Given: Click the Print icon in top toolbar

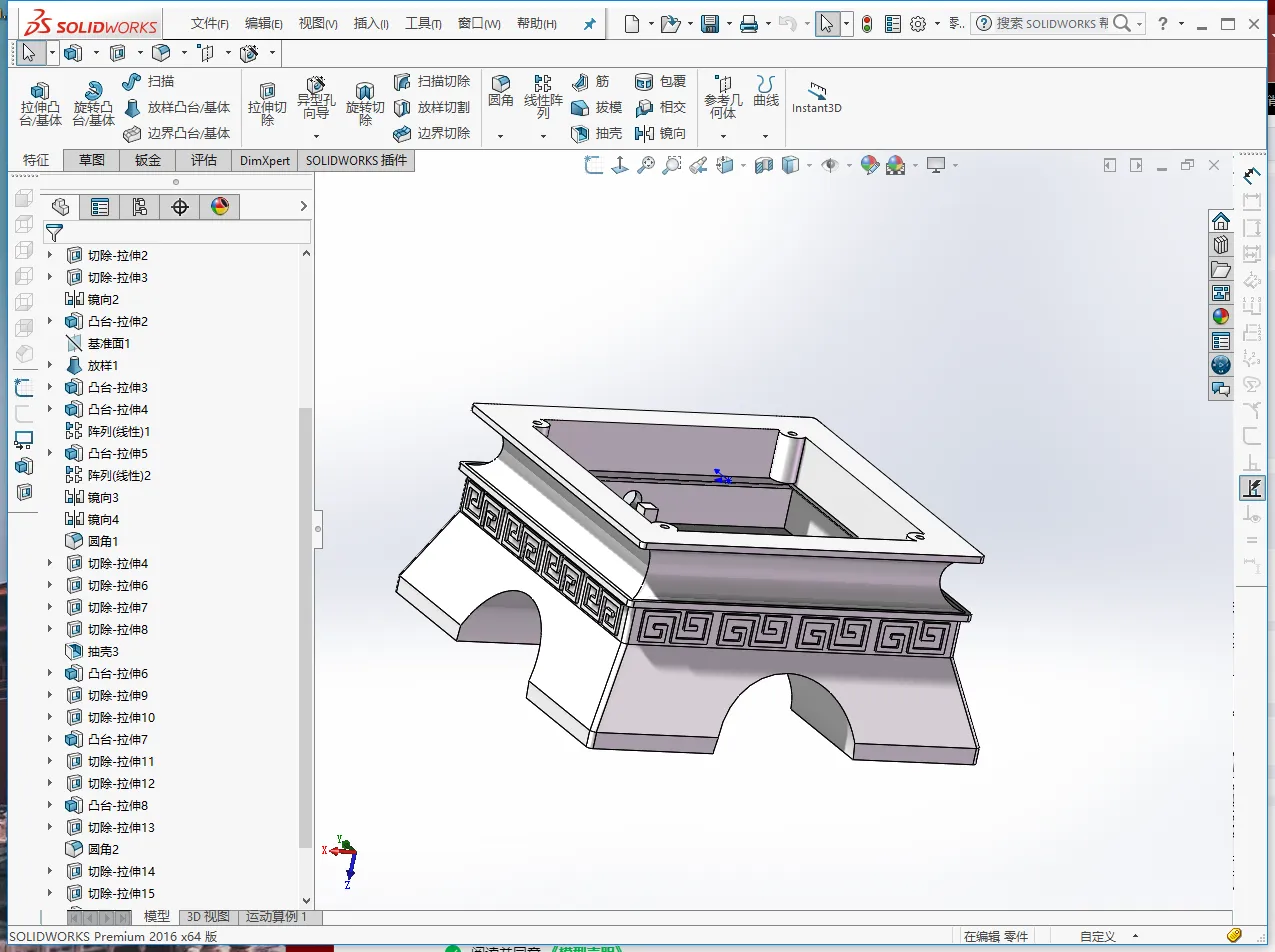Looking at the screenshot, I should (x=748, y=24).
